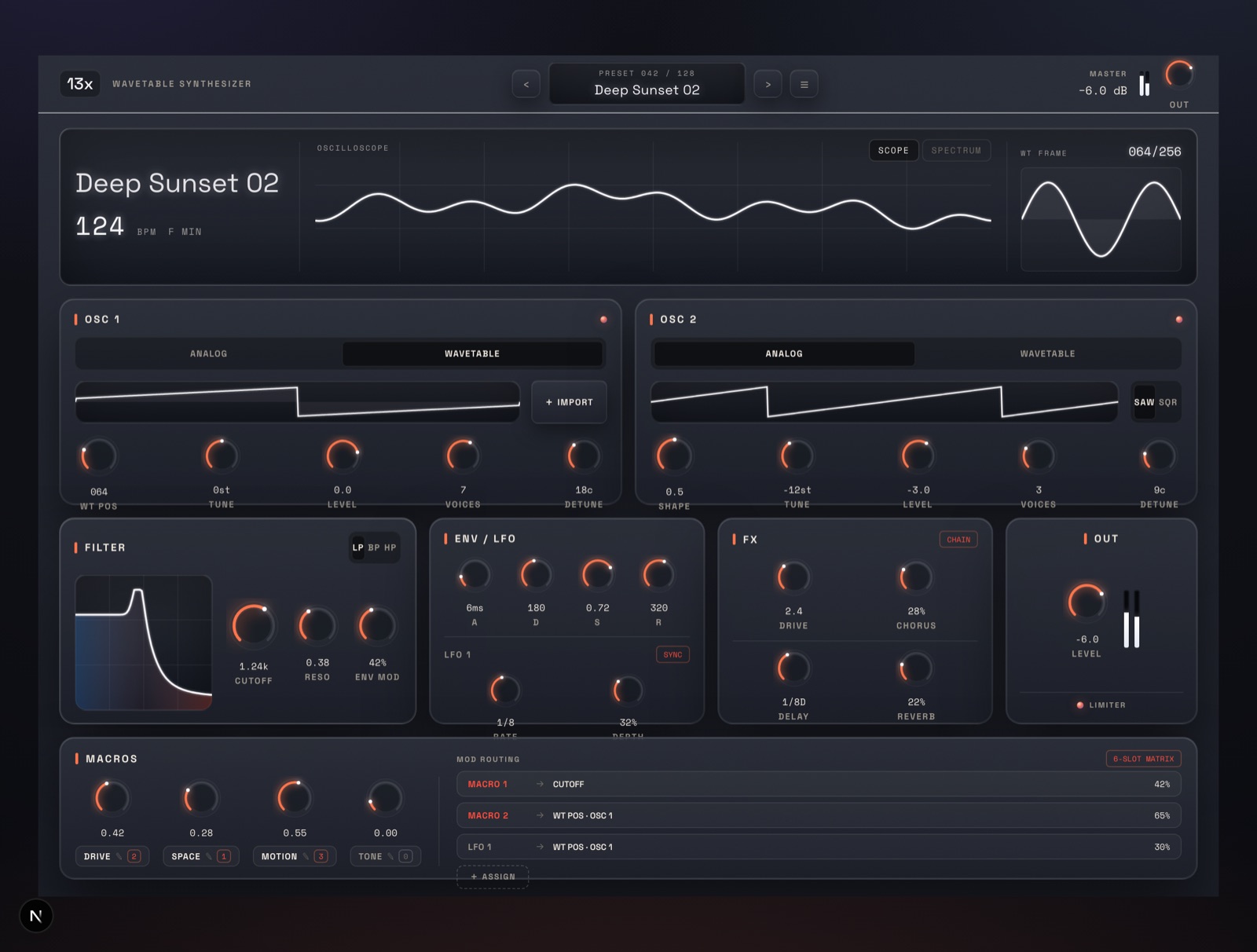Click the + ASSIGN modulation button
Screen dimensions: 1257x952
[493, 877]
